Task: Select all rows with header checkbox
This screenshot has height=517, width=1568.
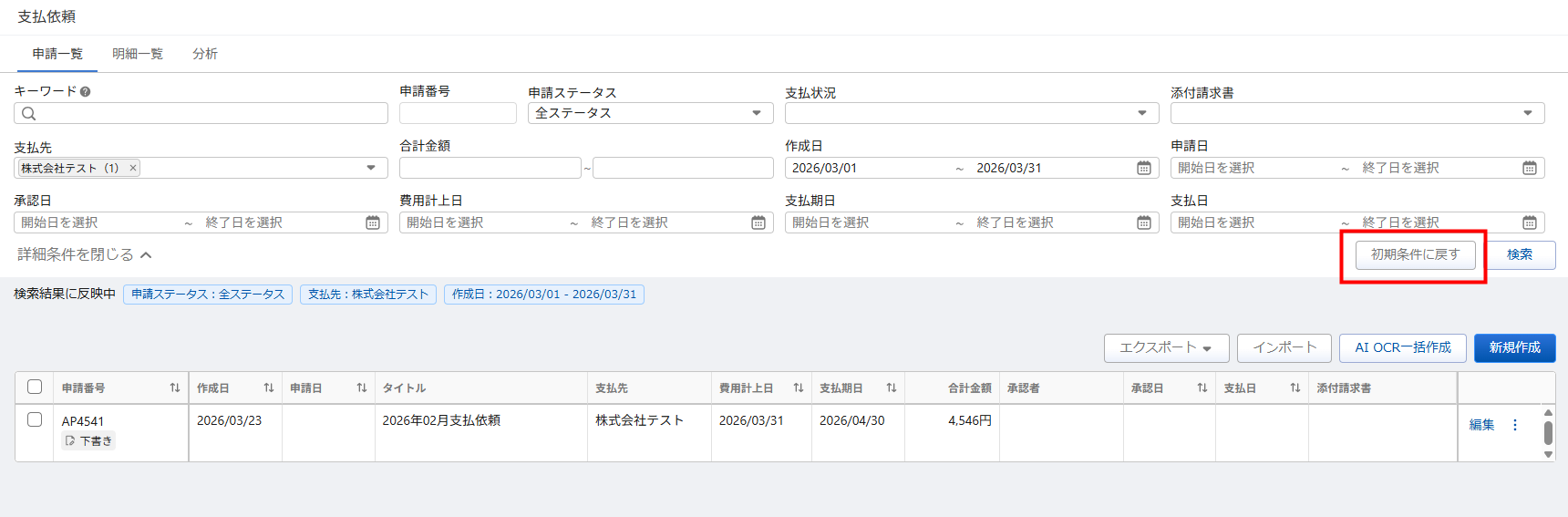Action: 35,387
